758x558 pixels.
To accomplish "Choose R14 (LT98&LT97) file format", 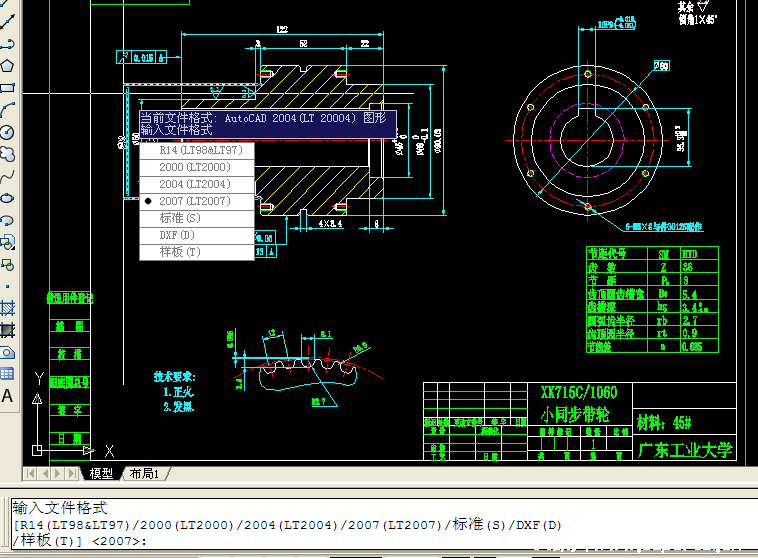I will 197,150.
